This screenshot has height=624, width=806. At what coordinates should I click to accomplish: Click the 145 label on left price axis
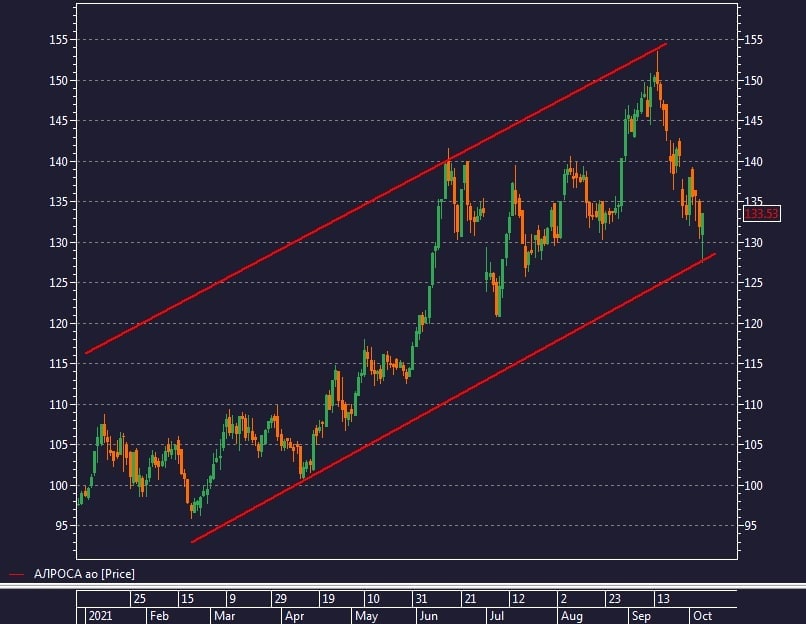58,121
